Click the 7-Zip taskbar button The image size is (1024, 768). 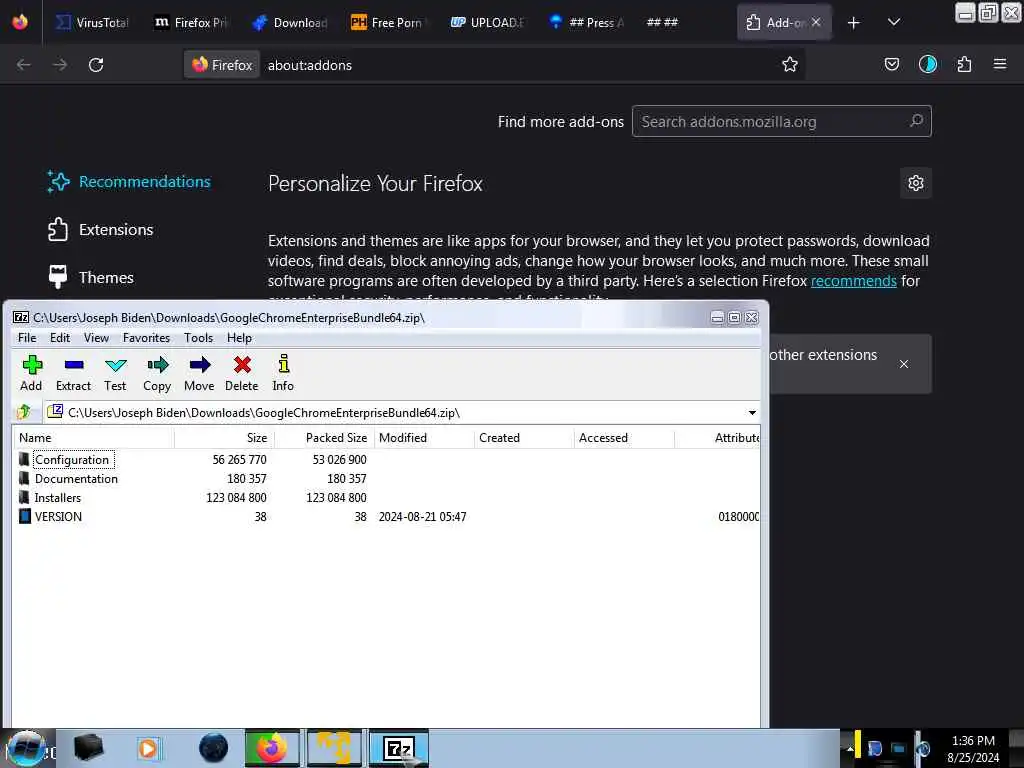399,748
